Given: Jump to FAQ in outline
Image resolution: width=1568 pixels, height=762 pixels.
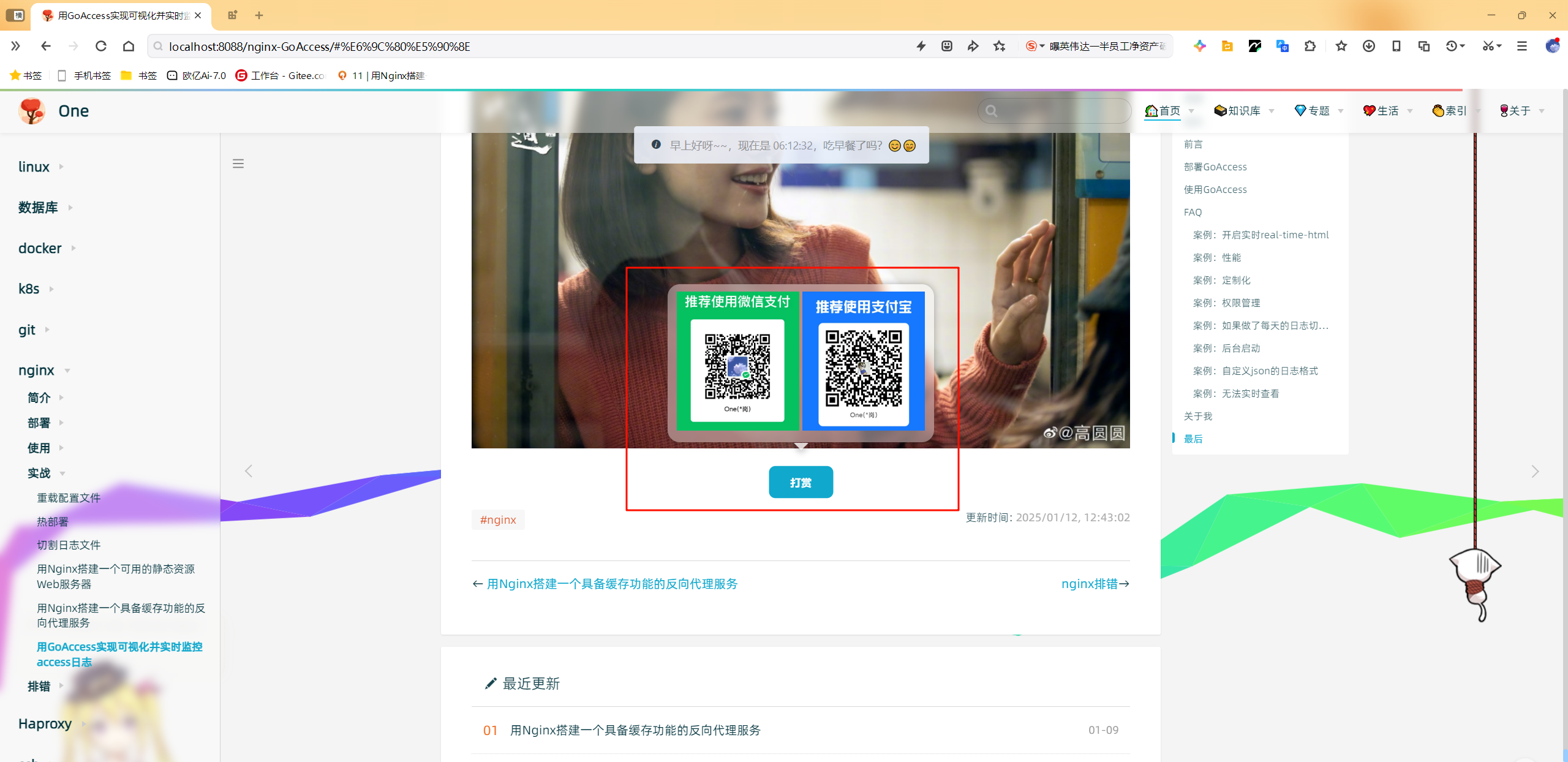Looking at the screenshot, I should pos(1193,212).
